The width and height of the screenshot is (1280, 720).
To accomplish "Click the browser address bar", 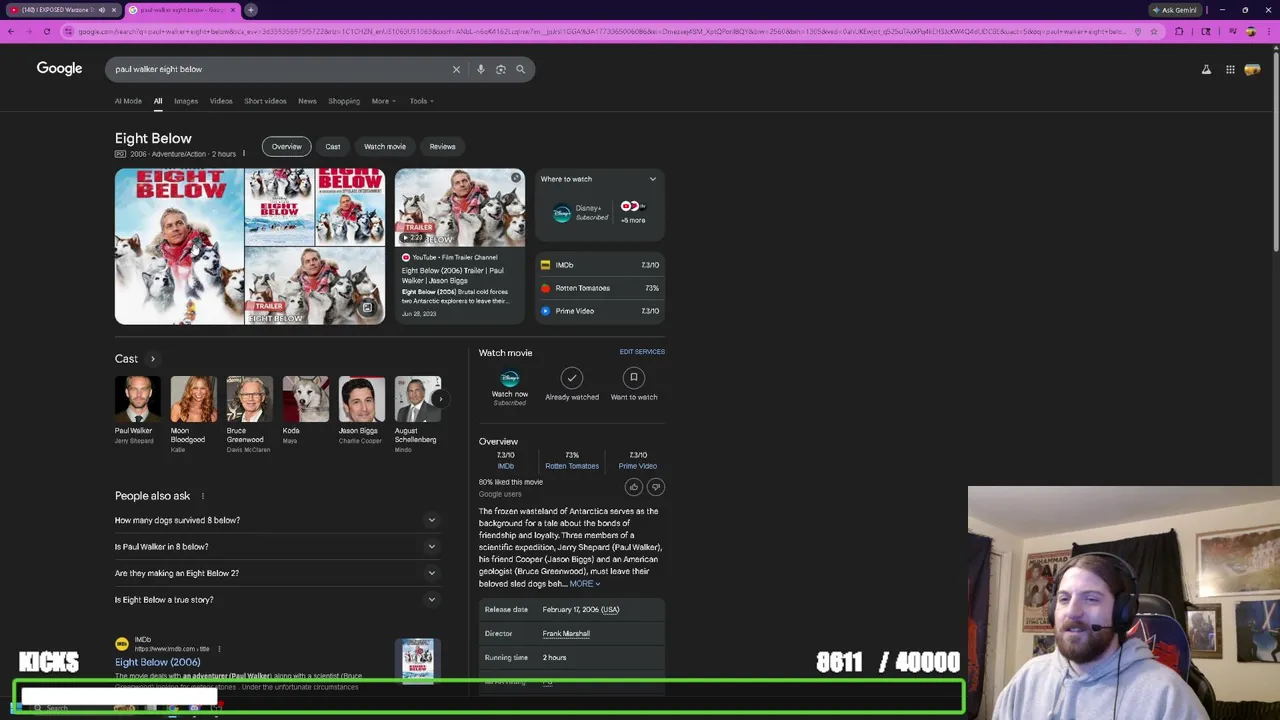I will point(600,31).
